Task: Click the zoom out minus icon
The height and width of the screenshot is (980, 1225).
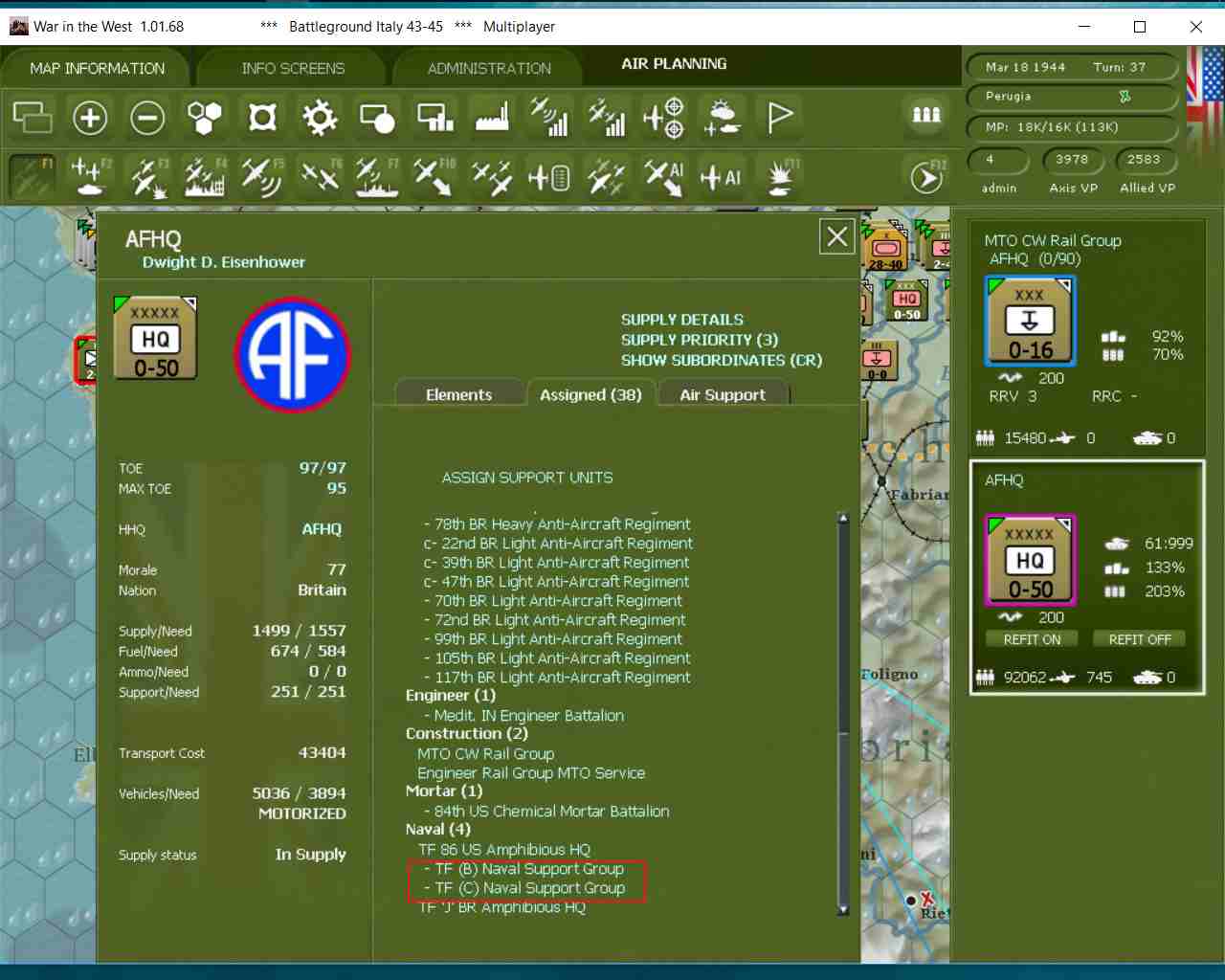Action: click(x=147, y=118)
